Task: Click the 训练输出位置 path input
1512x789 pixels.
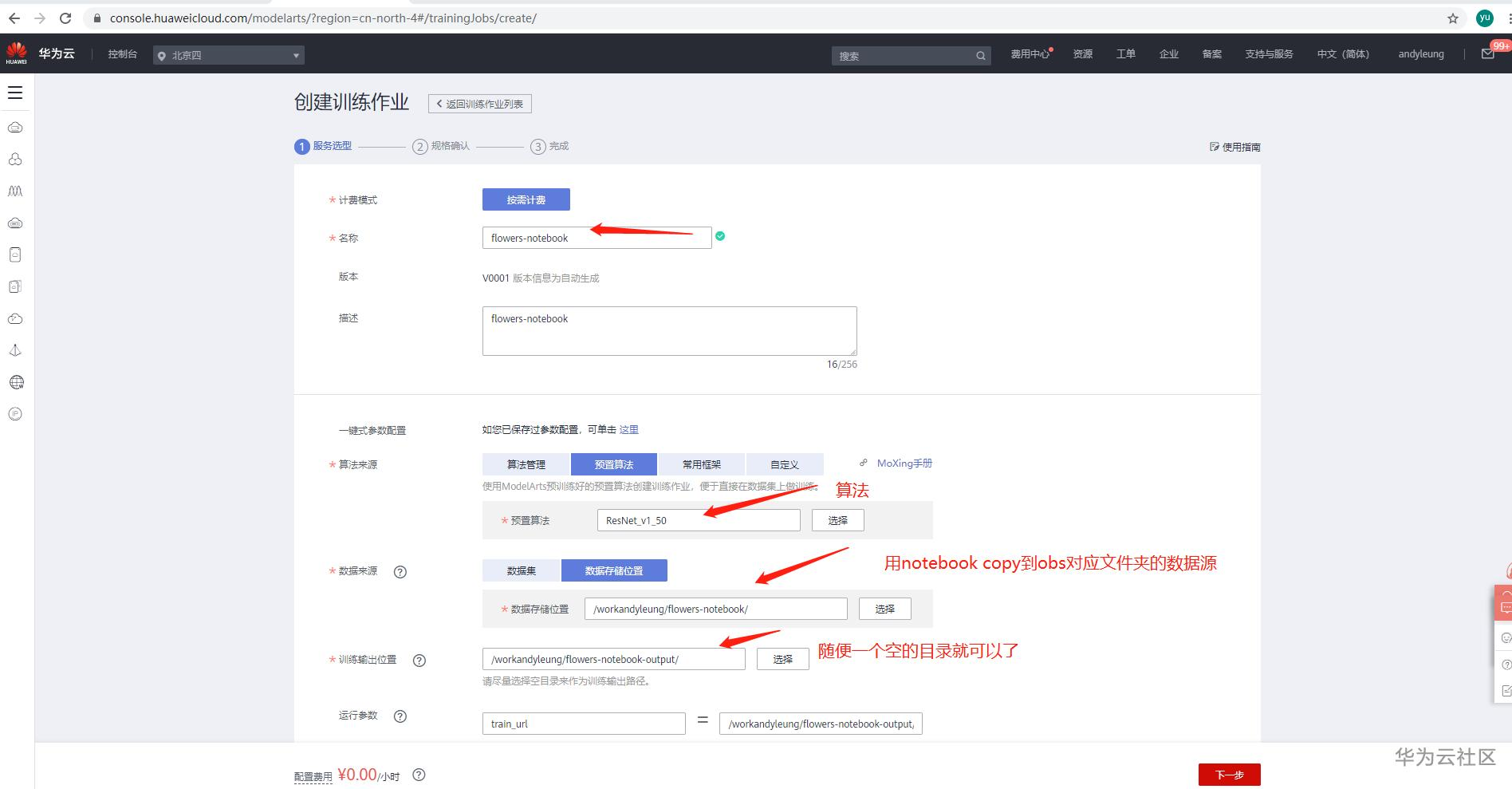Action: pyautogui.click(x=614, y=659)
